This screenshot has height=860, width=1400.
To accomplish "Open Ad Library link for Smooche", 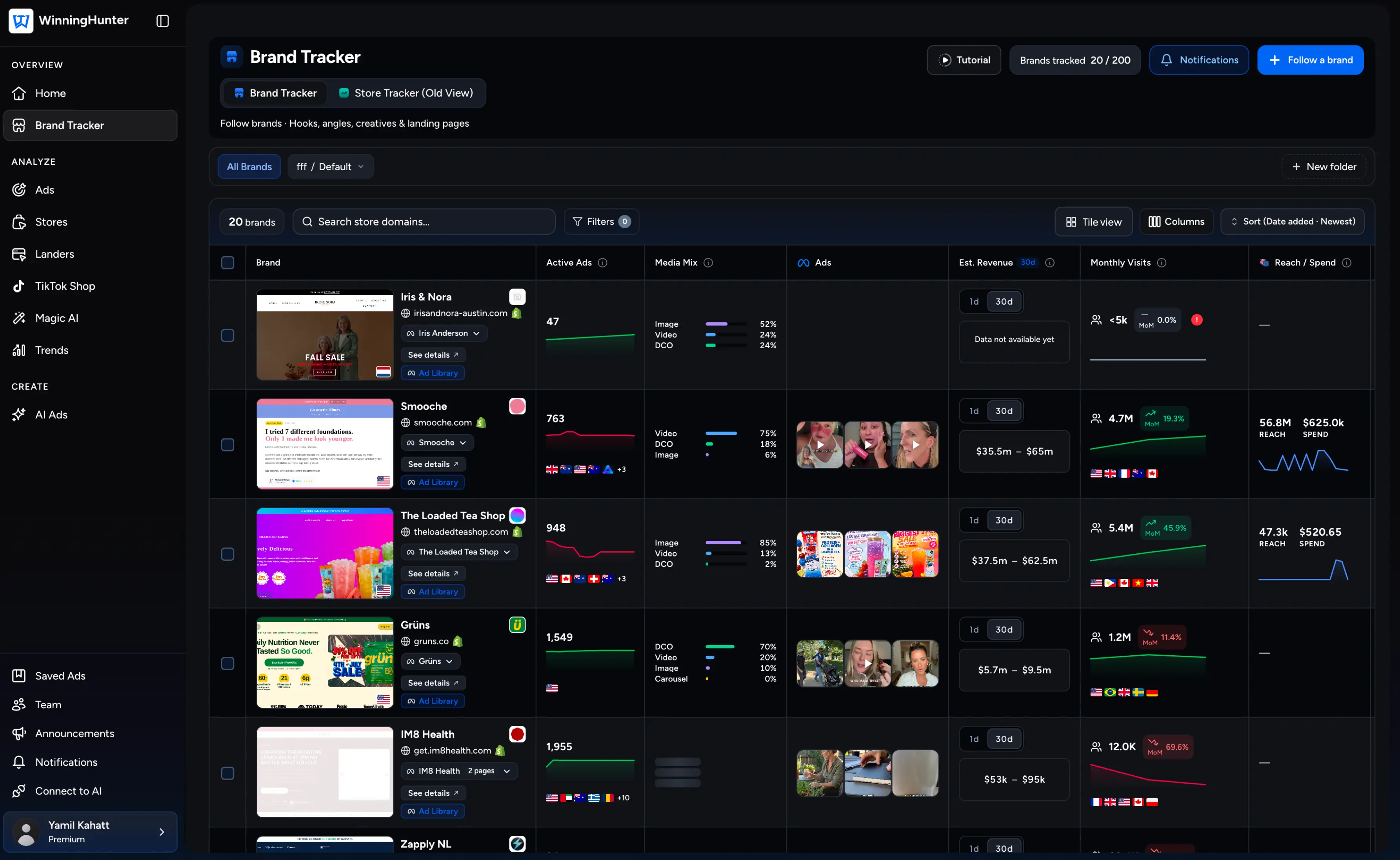I will tap(433, 482).
